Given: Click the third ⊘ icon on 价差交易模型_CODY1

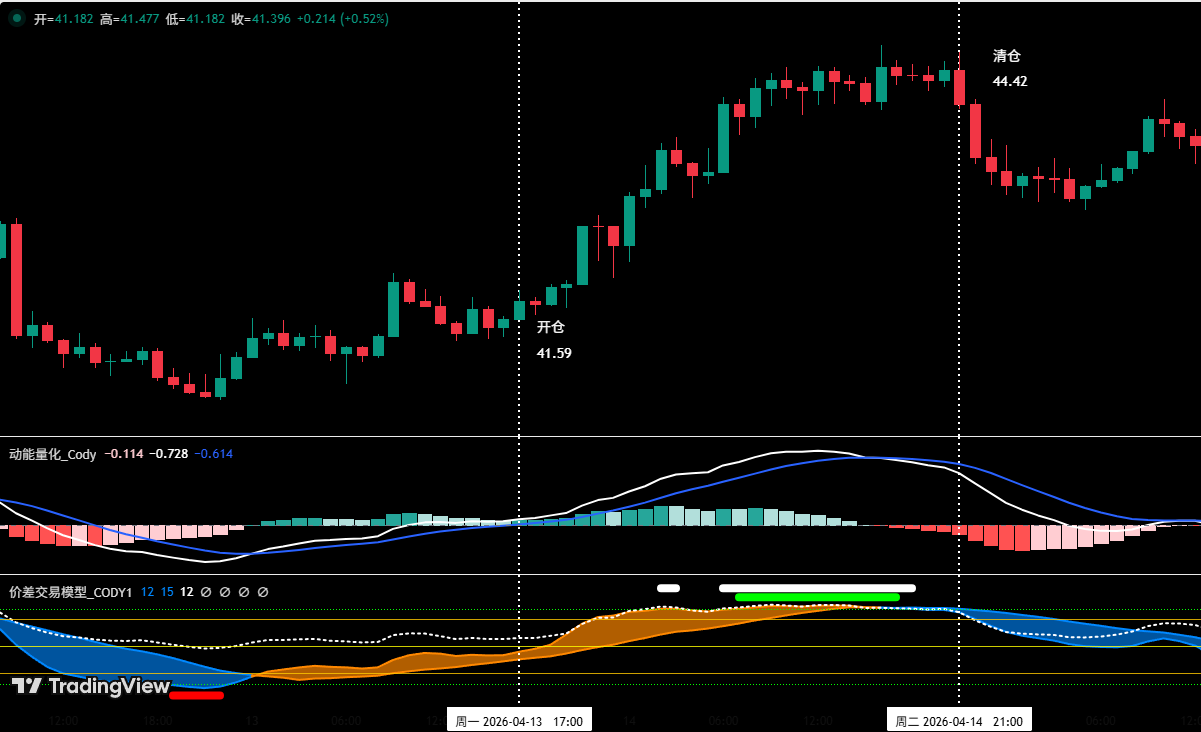Looking at the screenshot, I should [243, 592].
